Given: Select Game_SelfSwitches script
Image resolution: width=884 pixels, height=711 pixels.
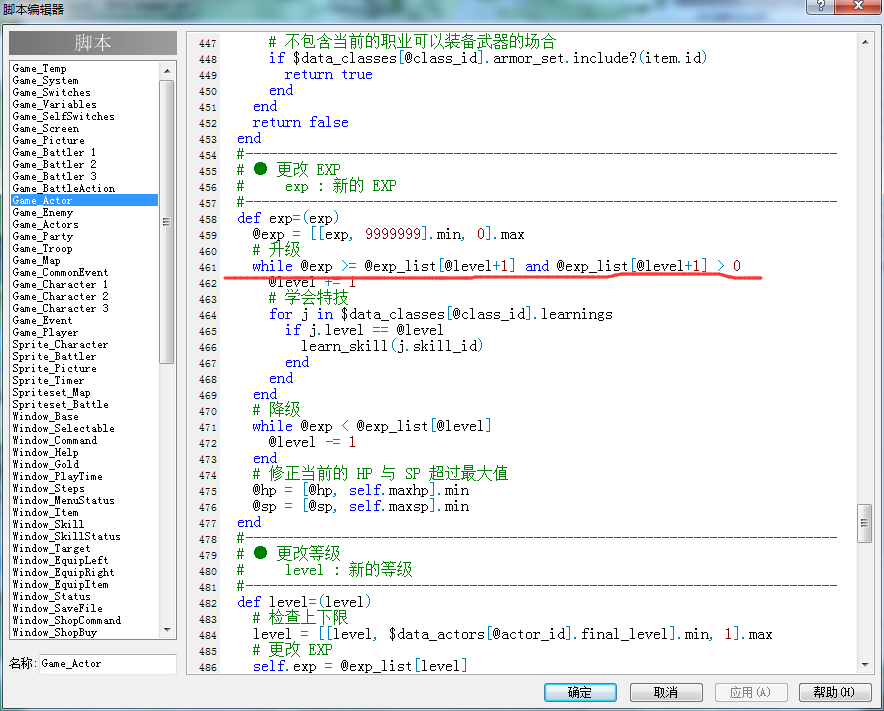Looking at the screenshot, I should click(x=64, y=116).
